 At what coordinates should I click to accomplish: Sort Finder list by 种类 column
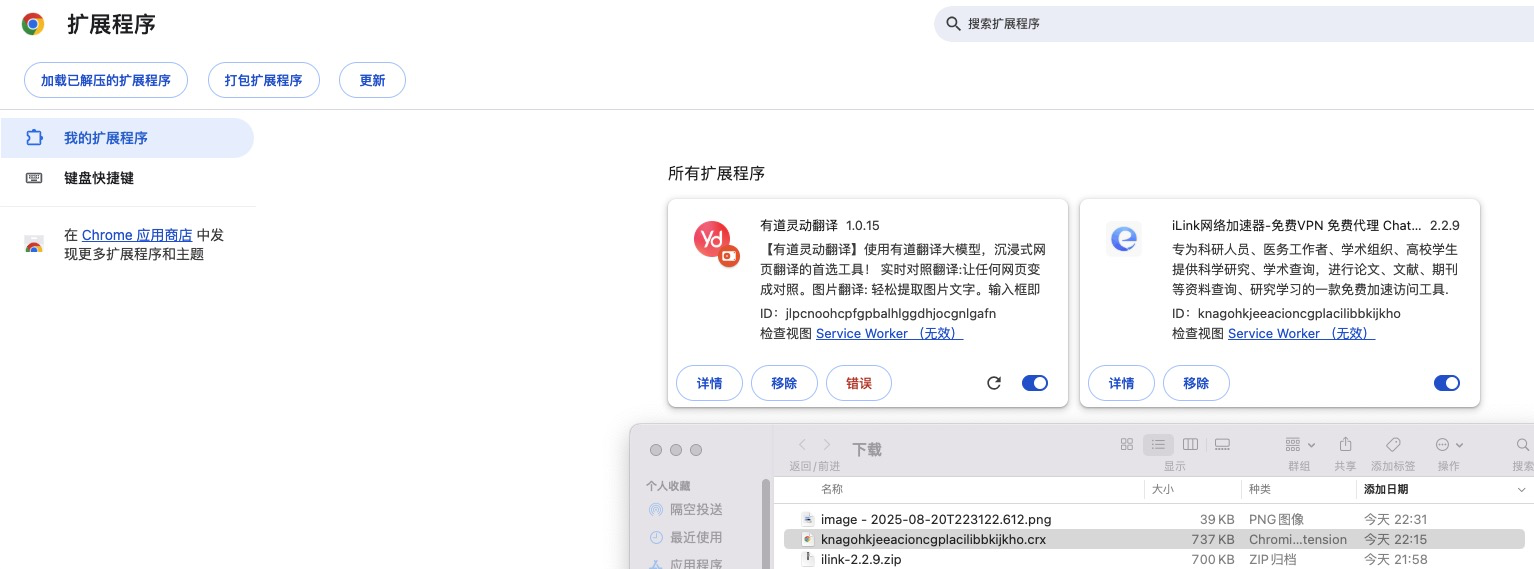click(x=1259, y=489)
